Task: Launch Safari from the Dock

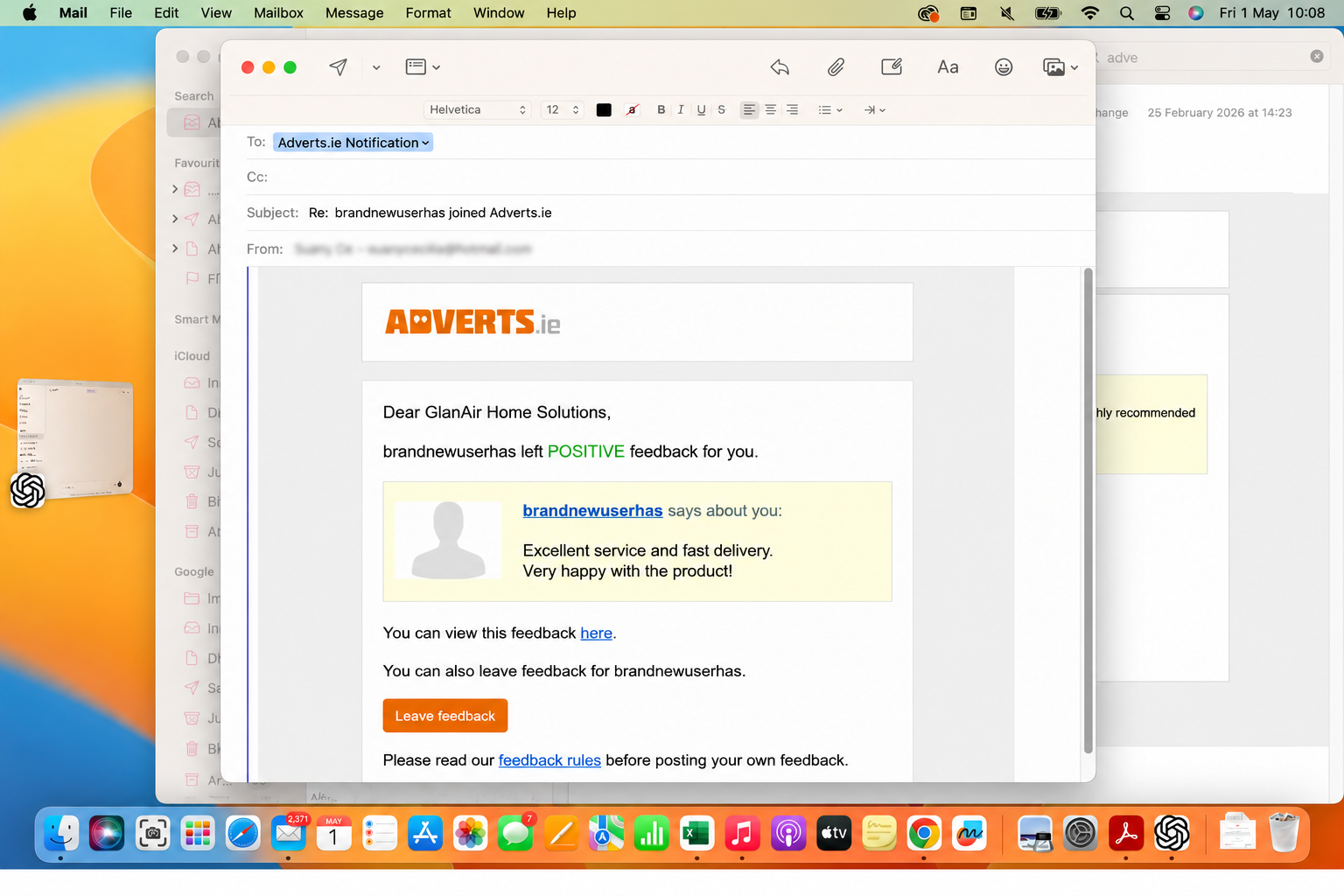Action: click(243, 834)
